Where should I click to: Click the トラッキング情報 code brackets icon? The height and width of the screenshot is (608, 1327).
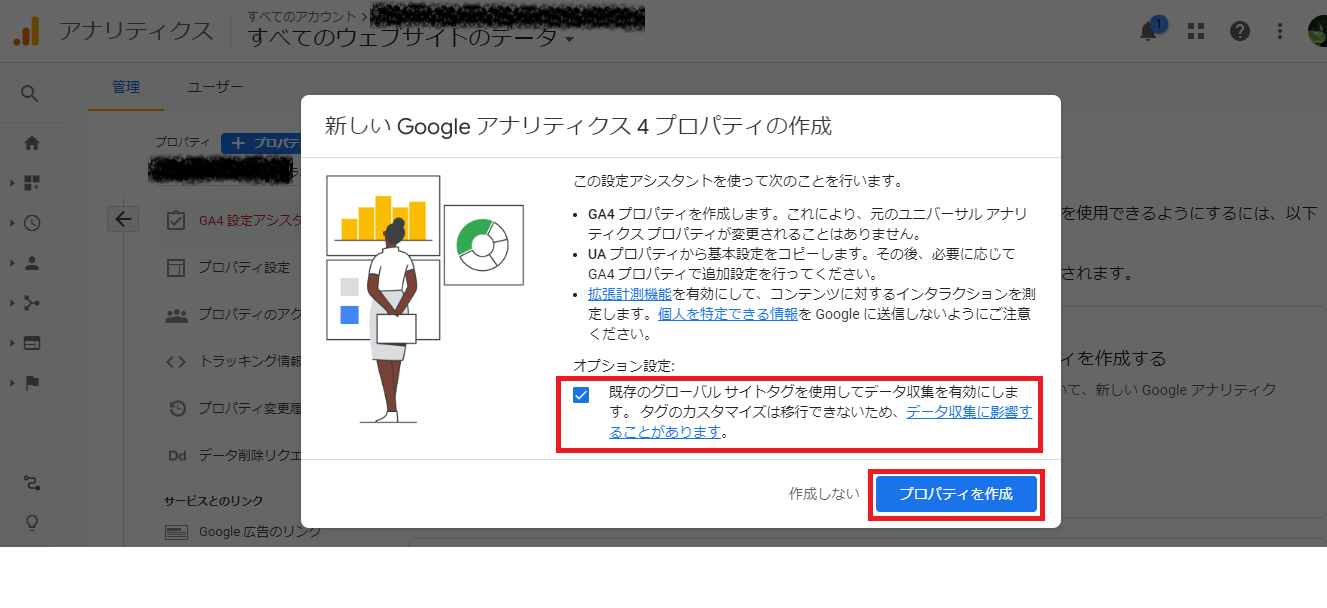(176, 362)
